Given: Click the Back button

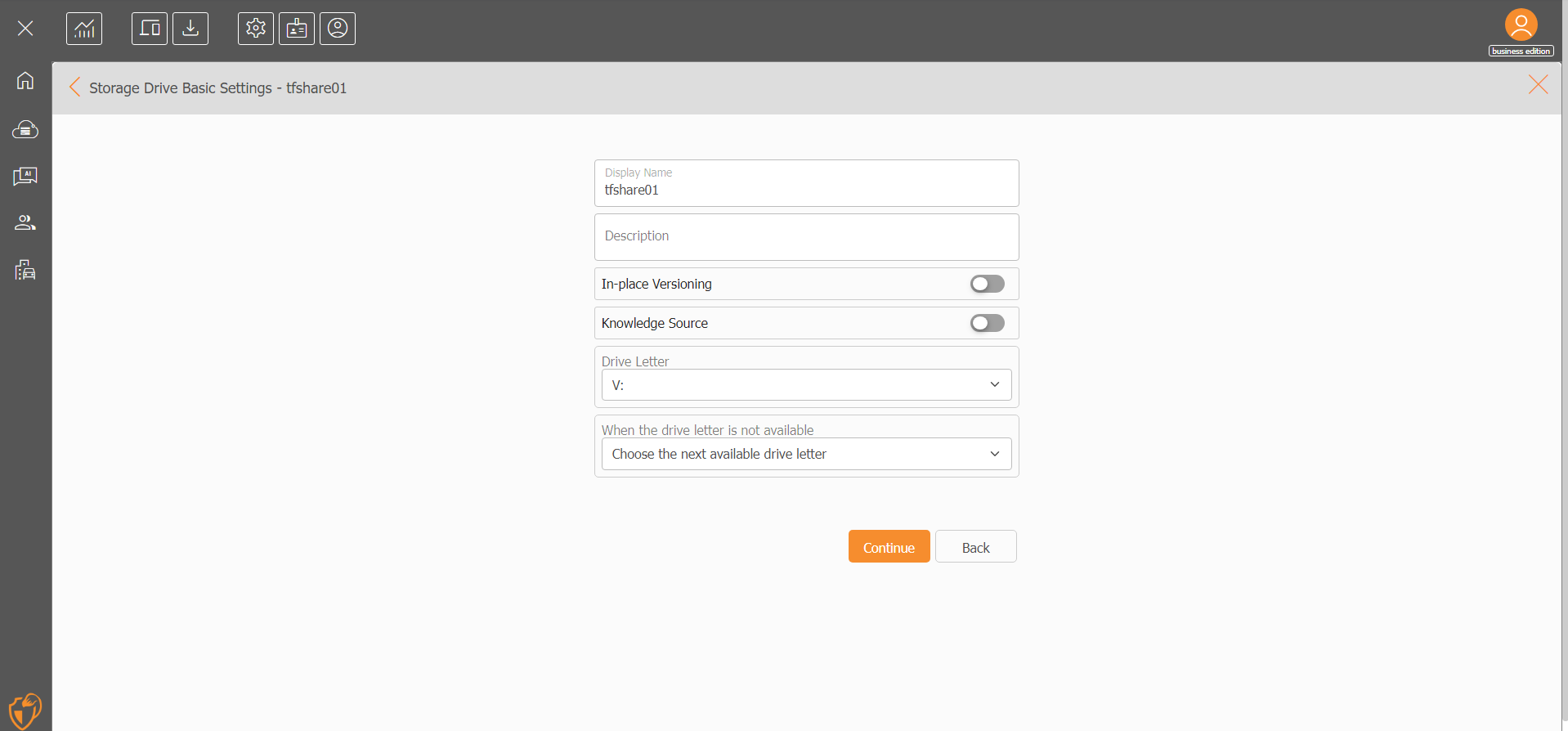Looking at the screenshot, I should coord(976,546).
